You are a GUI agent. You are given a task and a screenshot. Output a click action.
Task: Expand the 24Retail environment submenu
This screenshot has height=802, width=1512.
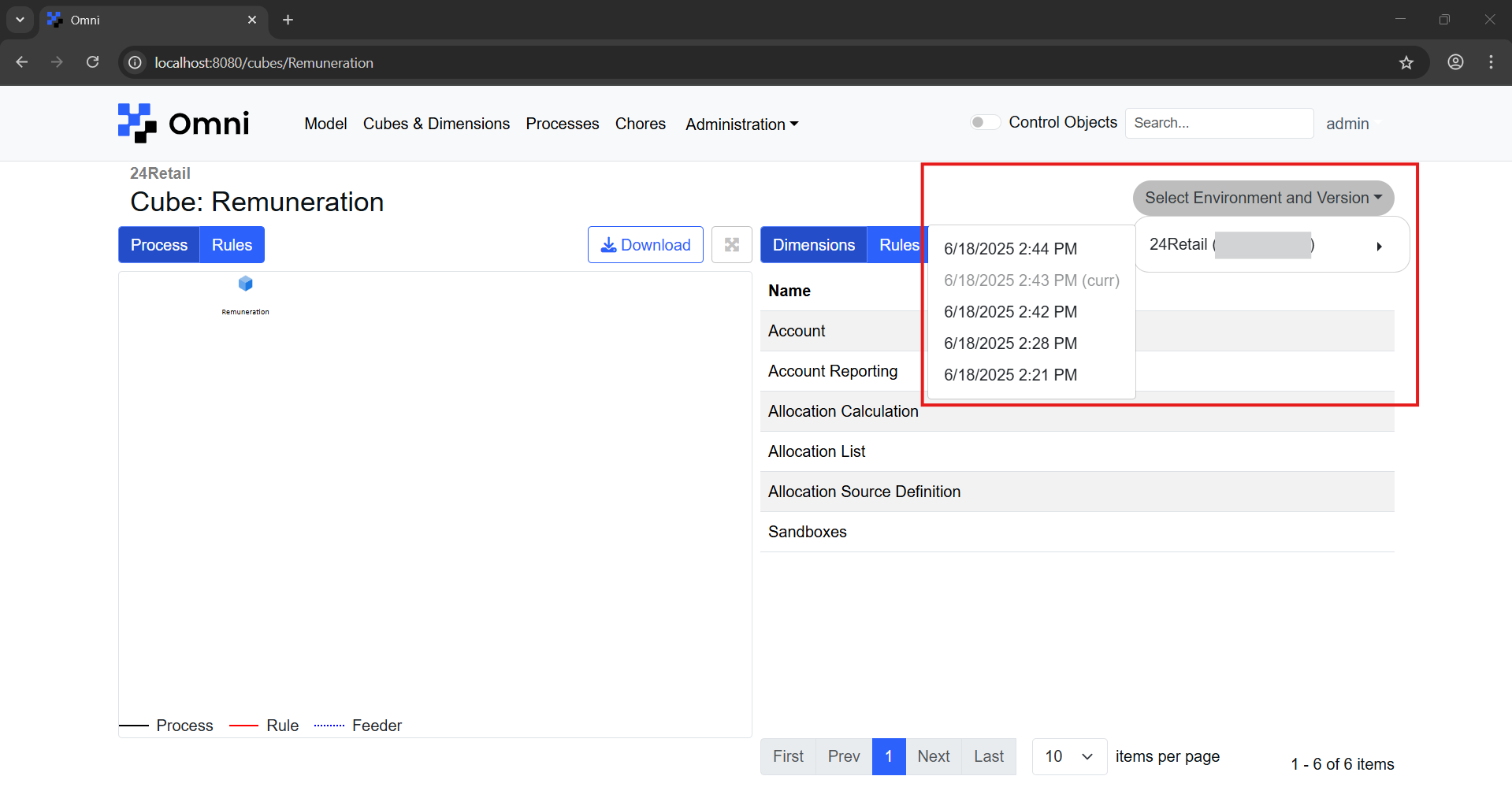[1271, 245]
